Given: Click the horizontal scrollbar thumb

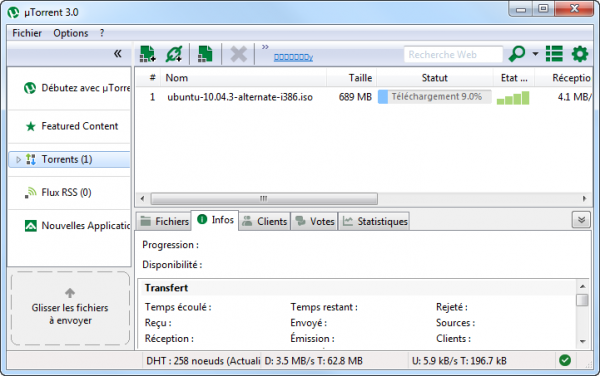Looking at the screenshot, I should tap(264, 199).
